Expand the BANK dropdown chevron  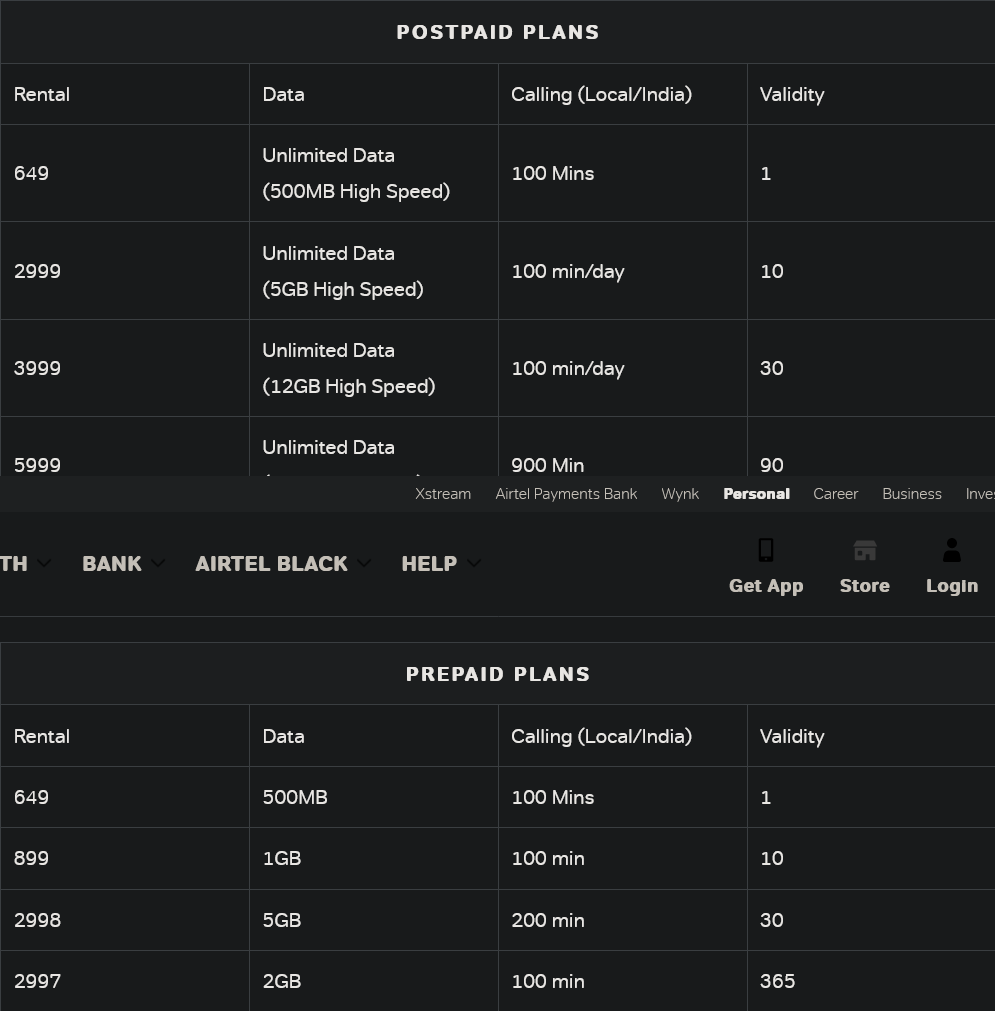[158, 564]
